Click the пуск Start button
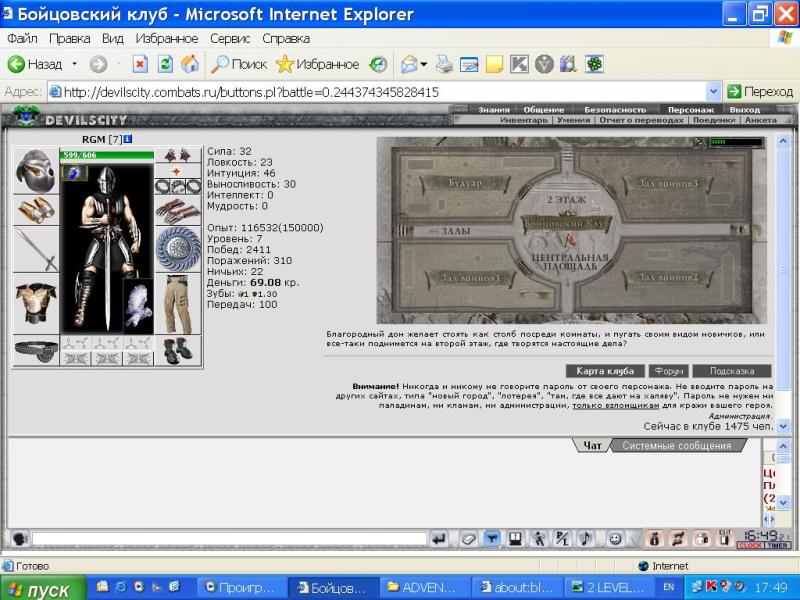This screenshot has height=600, width=800. coord(42,589)
